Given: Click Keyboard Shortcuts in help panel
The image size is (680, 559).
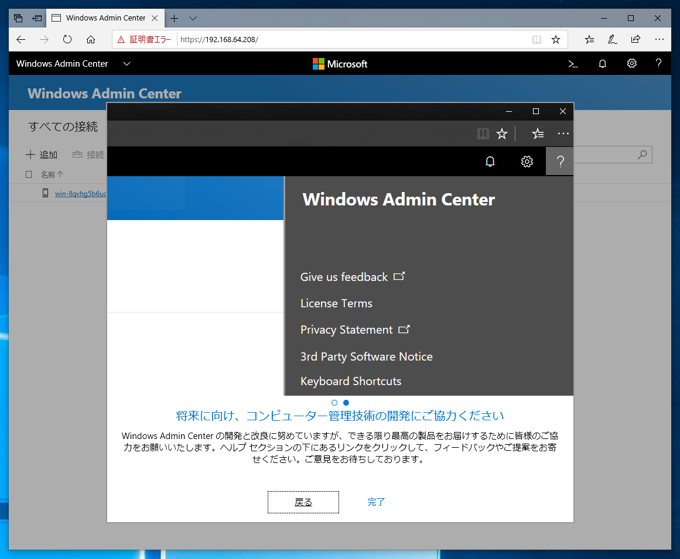Looking at the screenshot, I should point(351,381).
